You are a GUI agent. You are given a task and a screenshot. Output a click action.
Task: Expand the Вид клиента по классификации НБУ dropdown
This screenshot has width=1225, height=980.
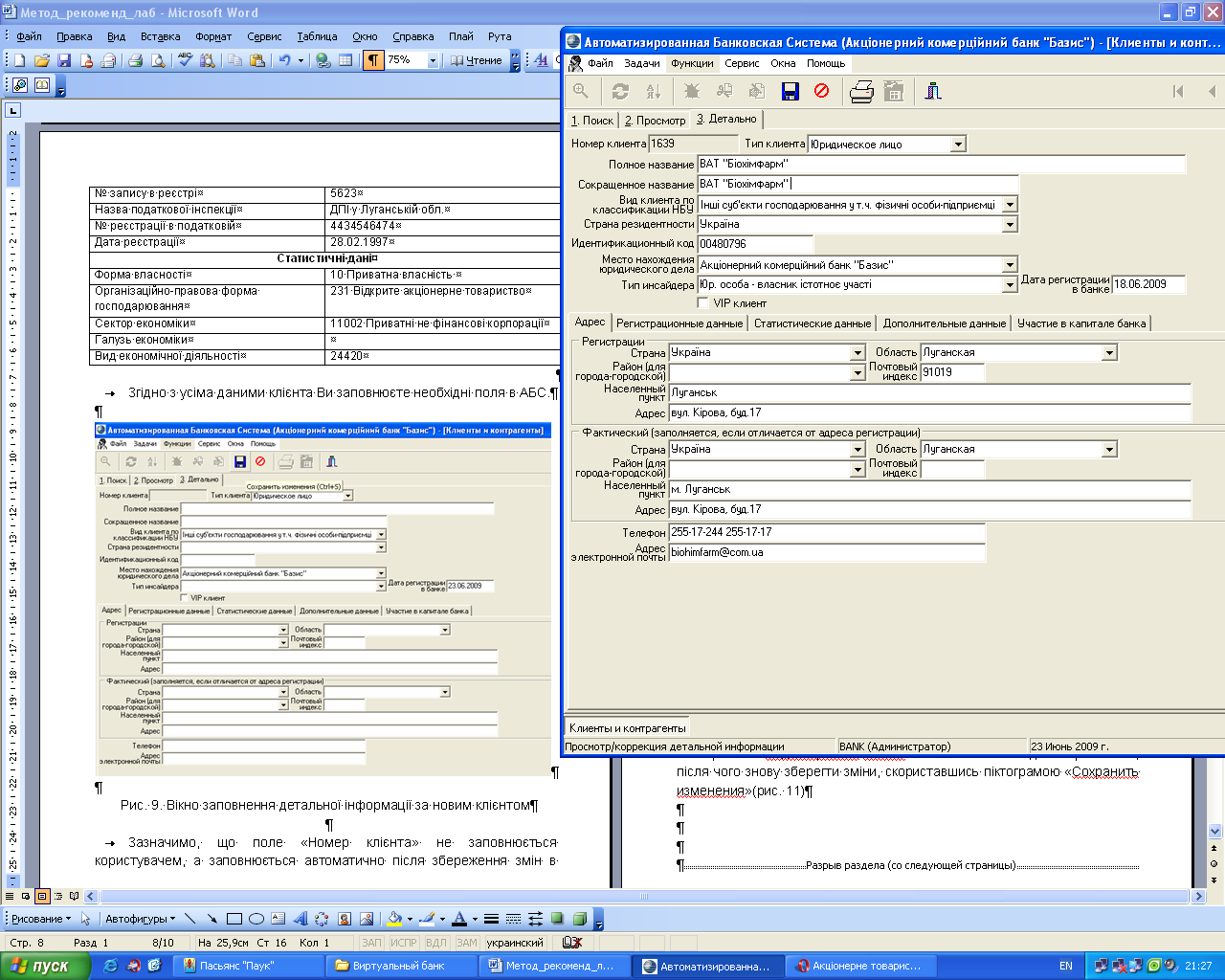tap(1010, 205)
